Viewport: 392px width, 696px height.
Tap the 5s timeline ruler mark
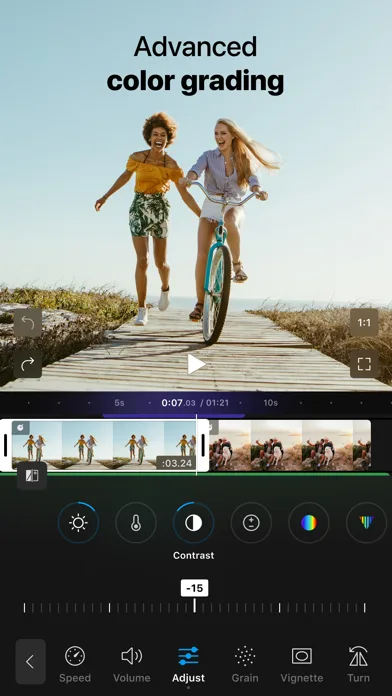[119, 403]
